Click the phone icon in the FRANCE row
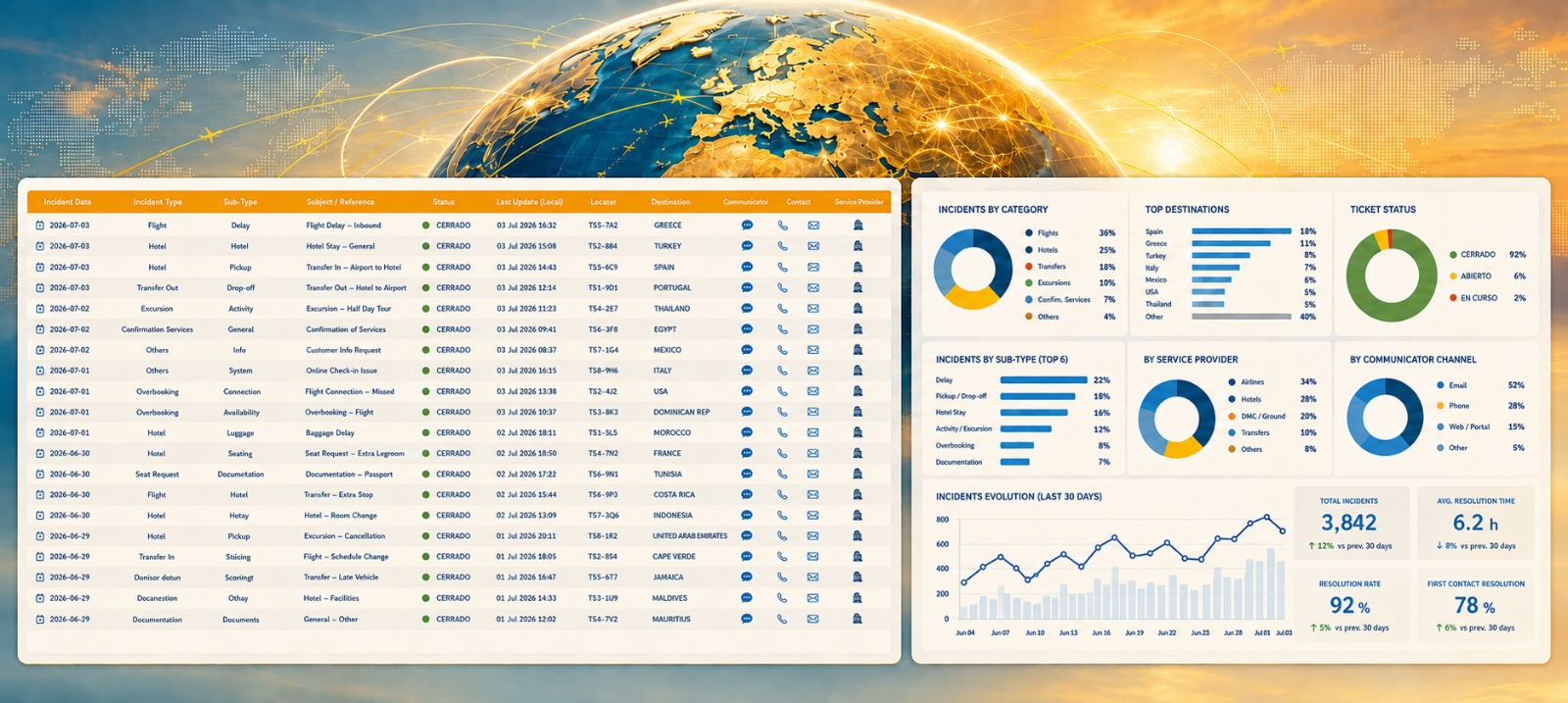The image size is (1568, 703). pos(782,453)
